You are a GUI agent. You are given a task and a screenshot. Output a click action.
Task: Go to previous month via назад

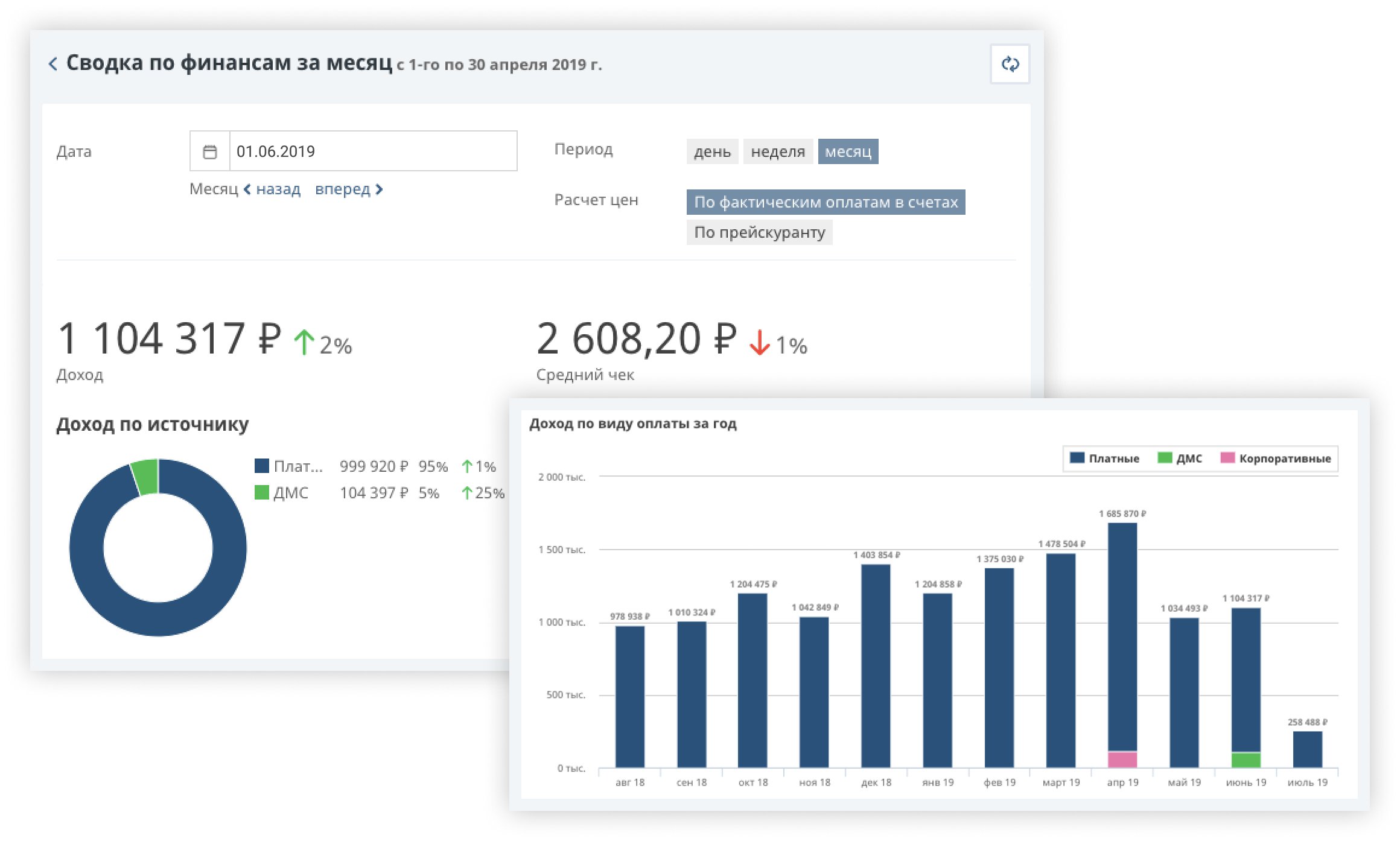point(272,189)
